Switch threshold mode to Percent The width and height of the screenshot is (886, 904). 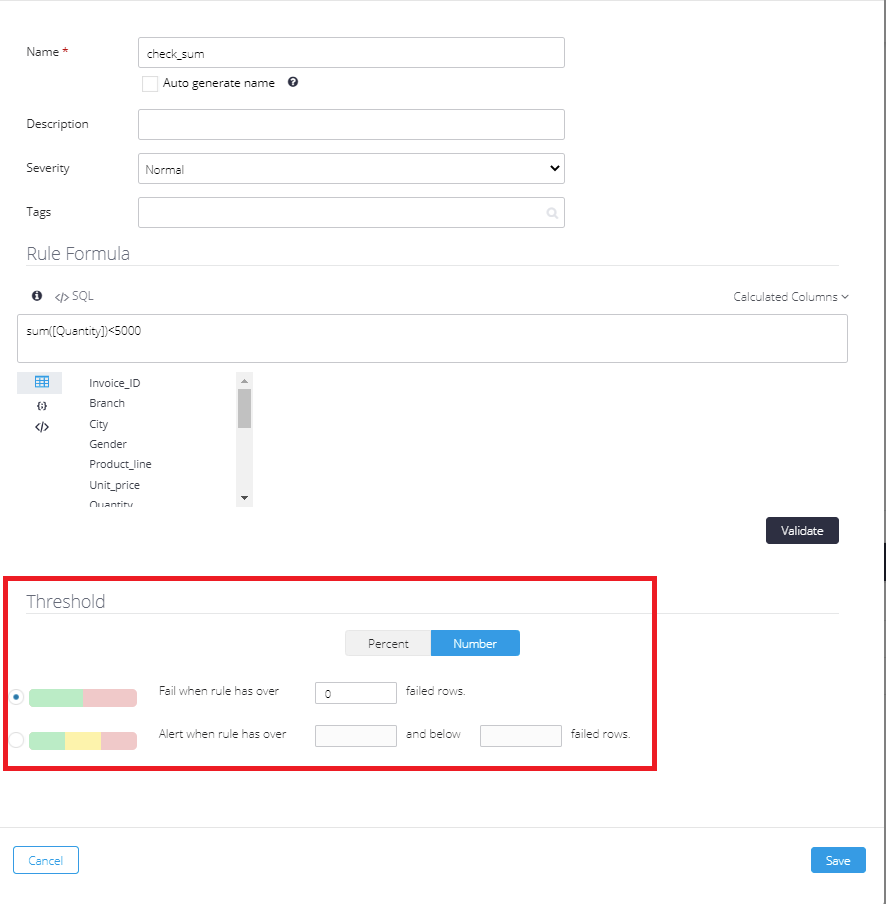387,643
